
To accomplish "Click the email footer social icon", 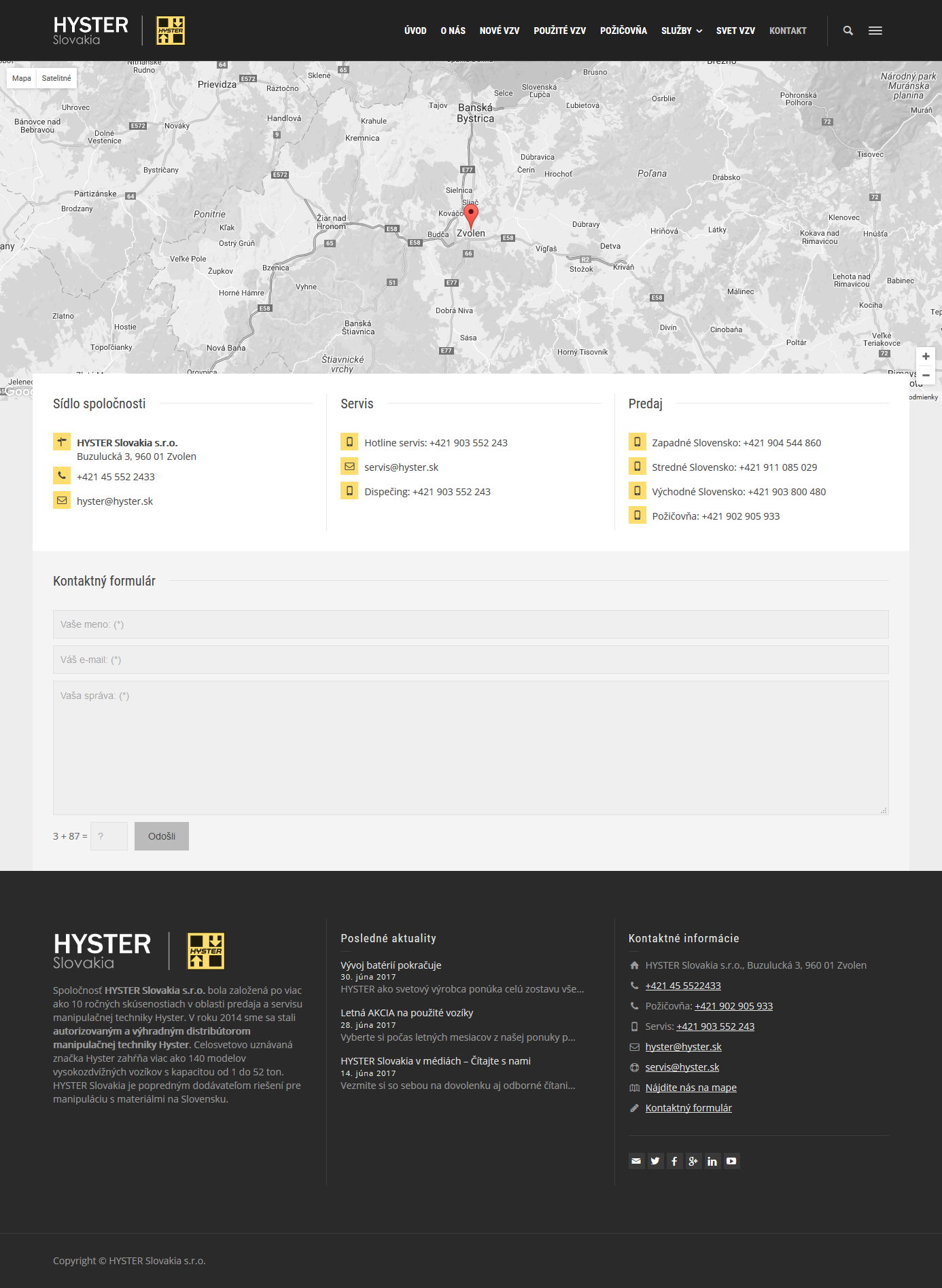I will pos(636,1161).
